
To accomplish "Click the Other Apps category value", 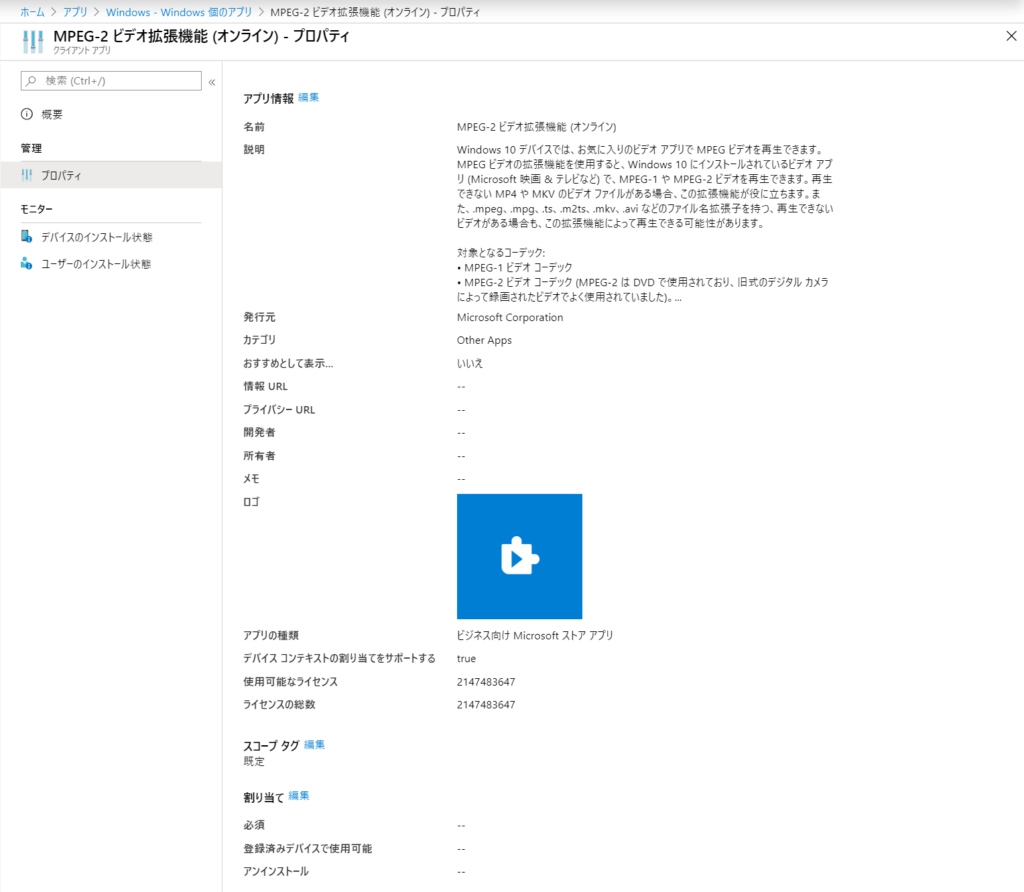I will pyautogui.click(x=485, y=340).
